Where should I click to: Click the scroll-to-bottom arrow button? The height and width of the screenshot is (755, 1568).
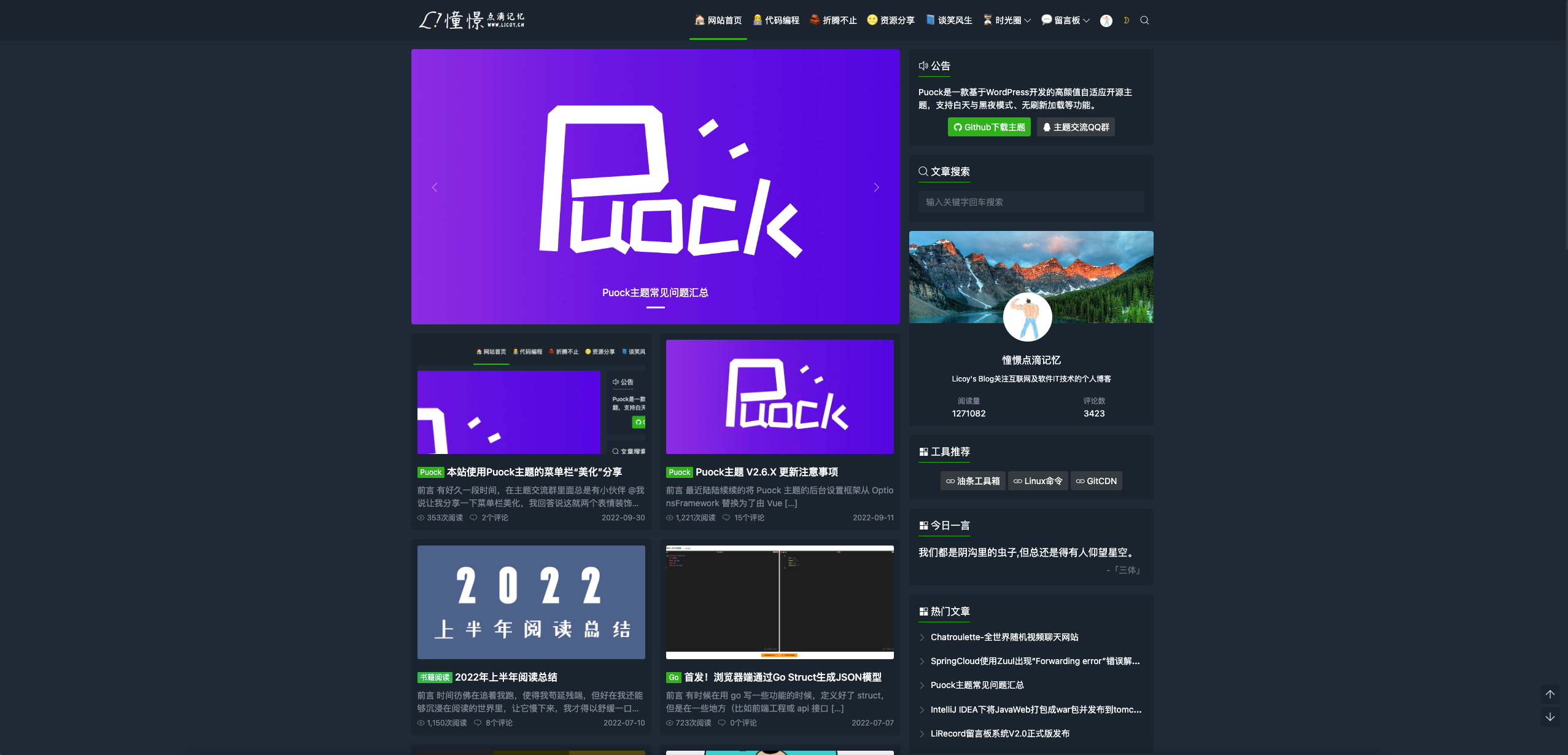1550,717
